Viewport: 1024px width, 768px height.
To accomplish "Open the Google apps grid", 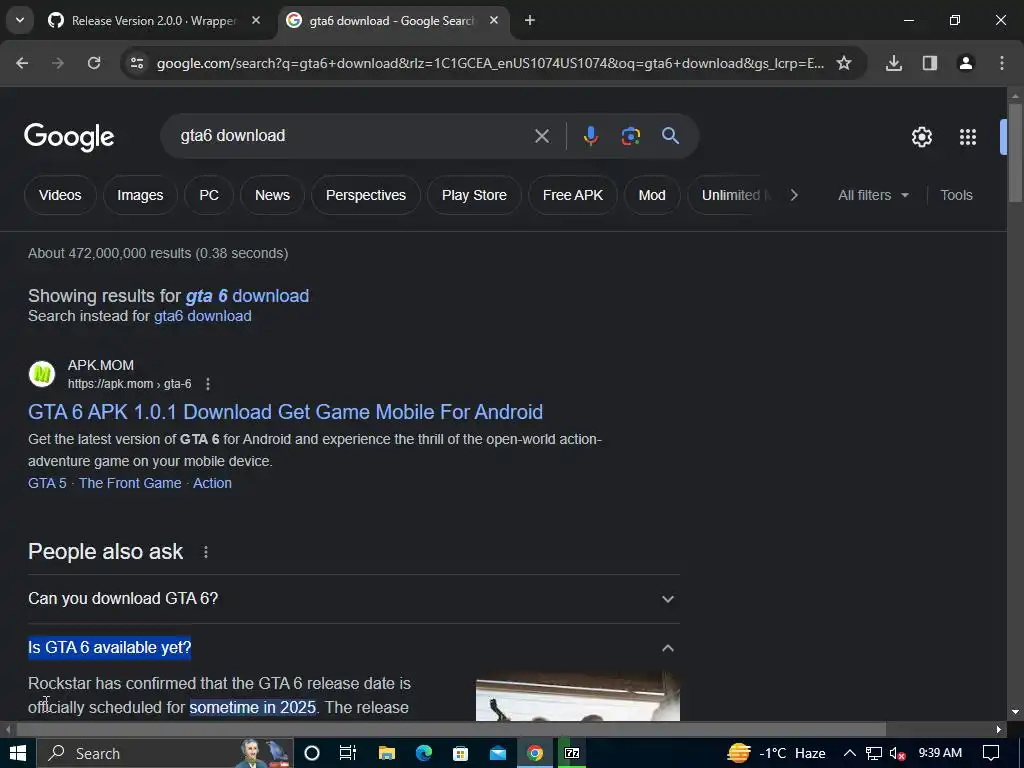I will coord(968,137).
